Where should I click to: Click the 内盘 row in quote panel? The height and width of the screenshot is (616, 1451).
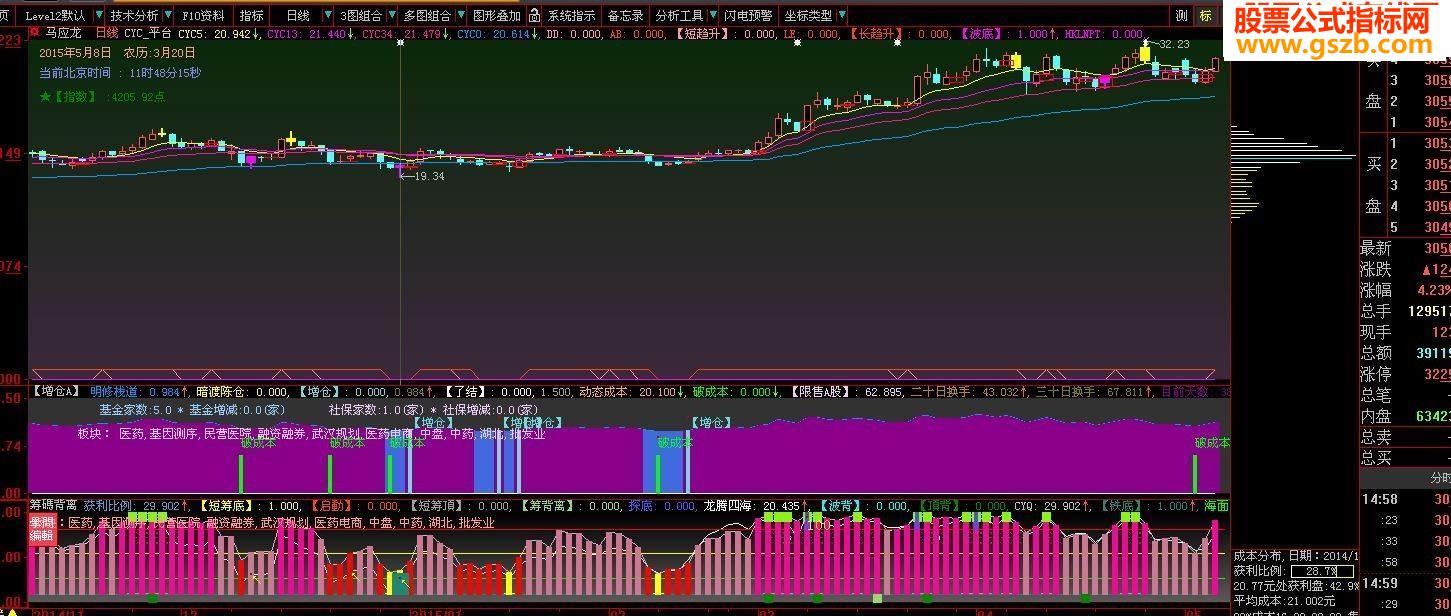coord(1405,416)
